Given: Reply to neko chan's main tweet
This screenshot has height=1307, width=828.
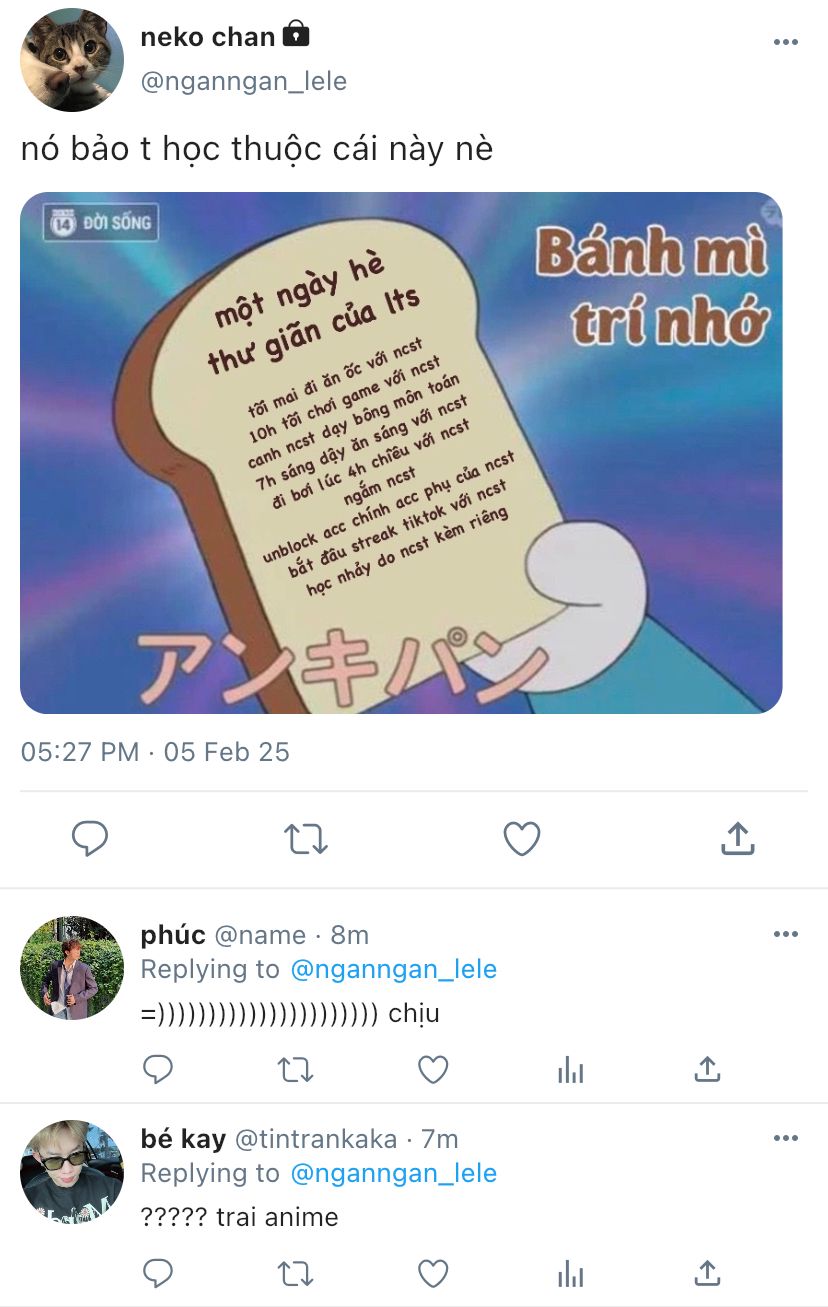Looking at the screenshot, I should tap(90, 839).
